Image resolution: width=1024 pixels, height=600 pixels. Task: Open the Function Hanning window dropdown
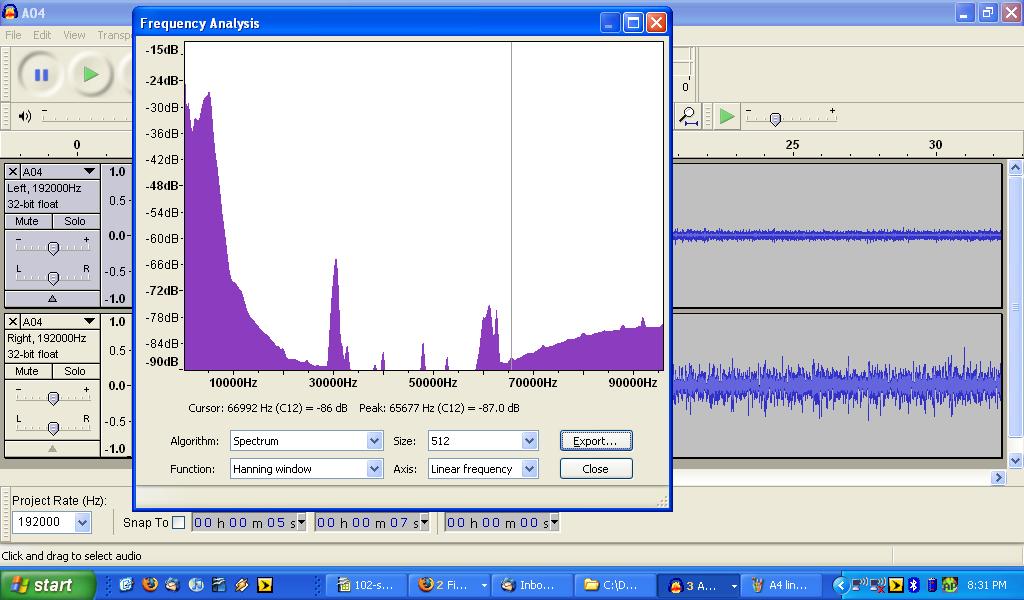coord(374,469)
